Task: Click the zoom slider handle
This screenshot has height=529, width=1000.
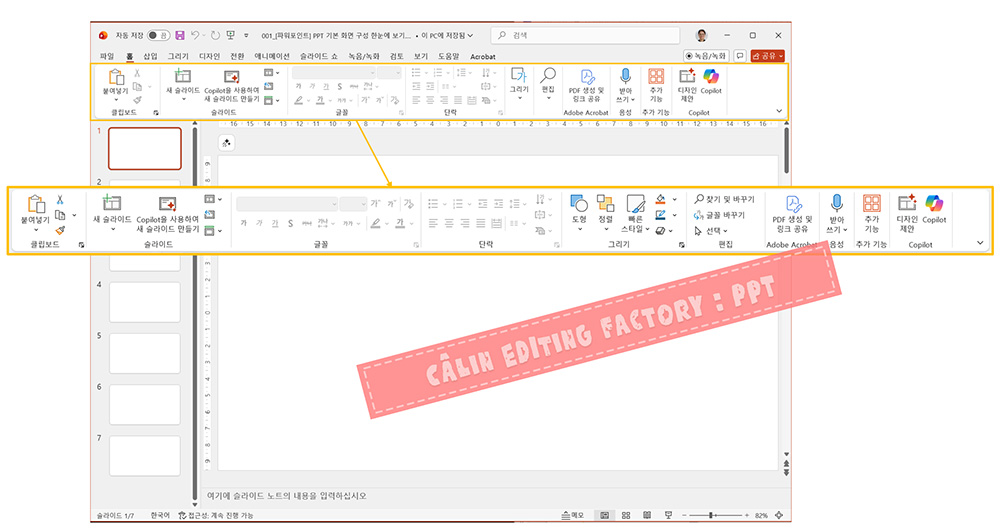Action: [711, 515]
